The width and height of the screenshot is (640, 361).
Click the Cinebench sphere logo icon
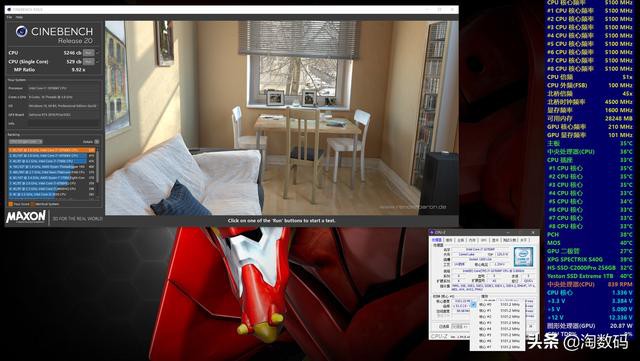(22, 31)
